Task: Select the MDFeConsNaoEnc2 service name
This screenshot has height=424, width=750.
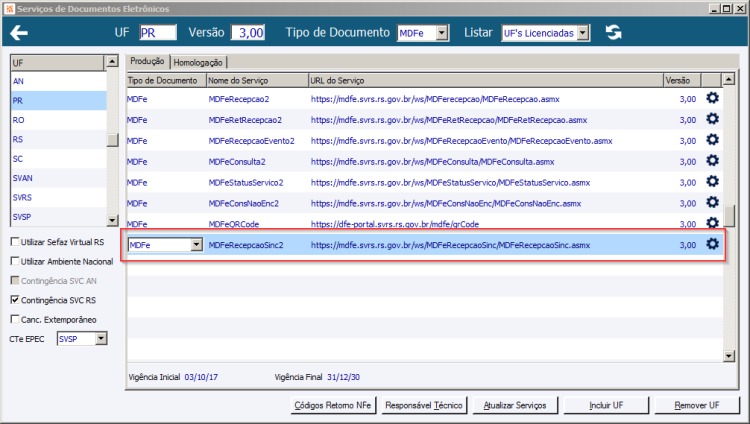Action: click(x=243, y=204)
